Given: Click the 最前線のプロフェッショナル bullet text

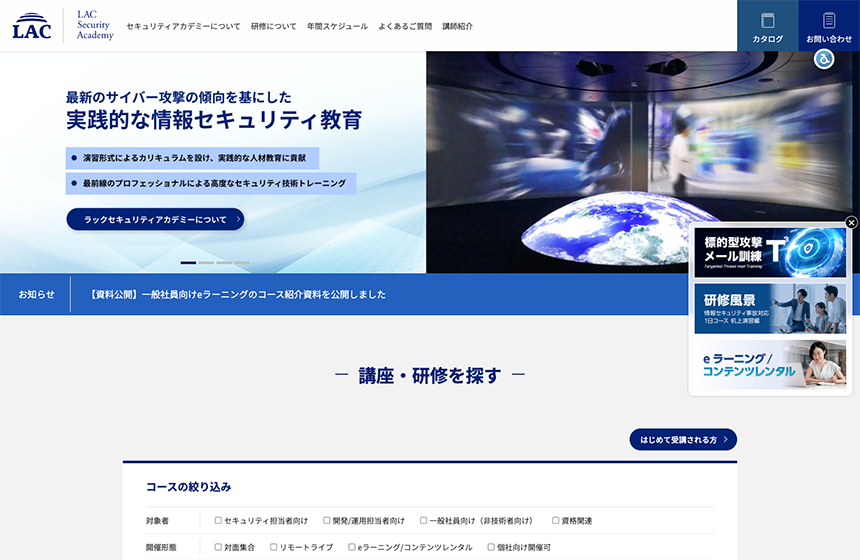Looking at the screenshot, I should click(214, 183).
